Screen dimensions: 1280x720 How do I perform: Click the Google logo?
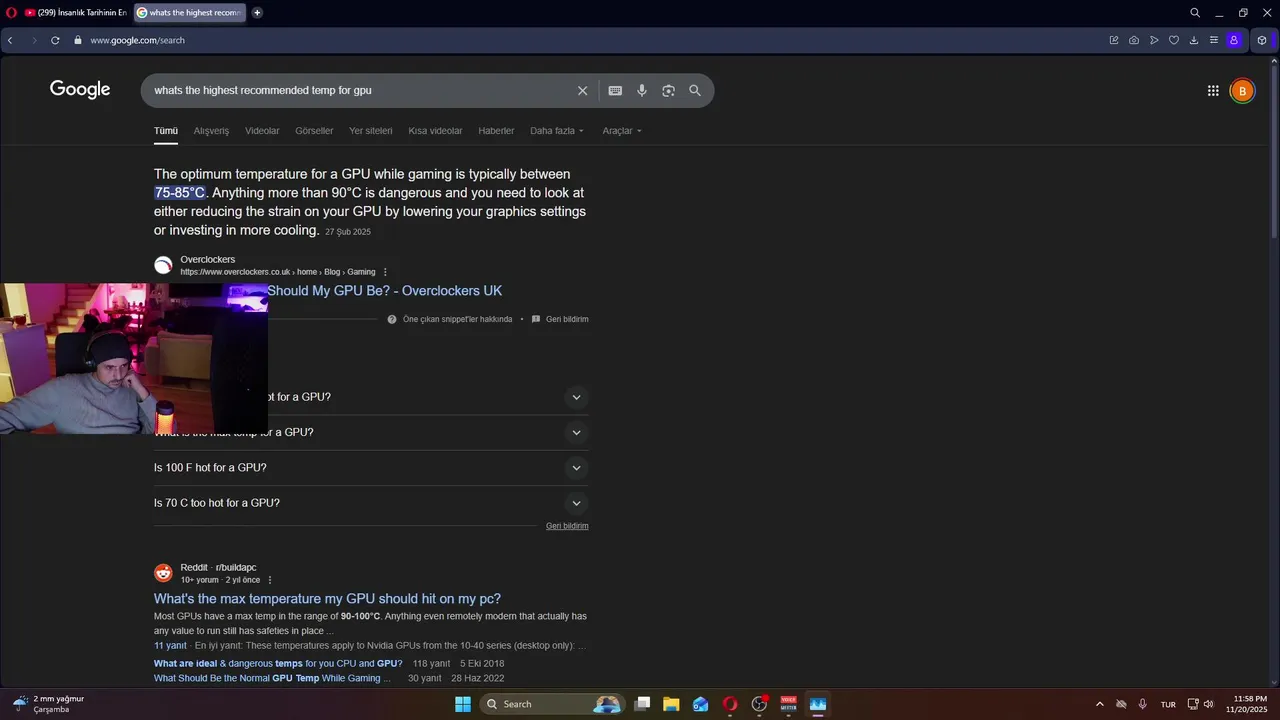pyautogui.click(x=80, y=90)
